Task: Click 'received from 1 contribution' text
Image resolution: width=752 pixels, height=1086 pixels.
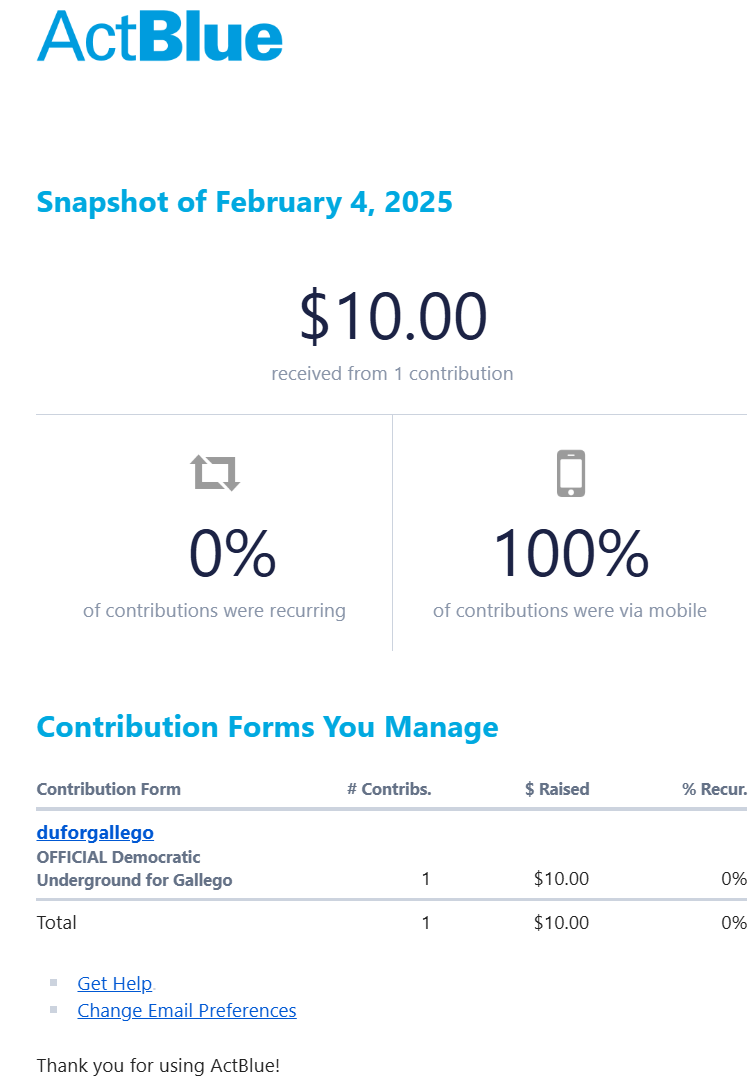Action: point(392,374)
